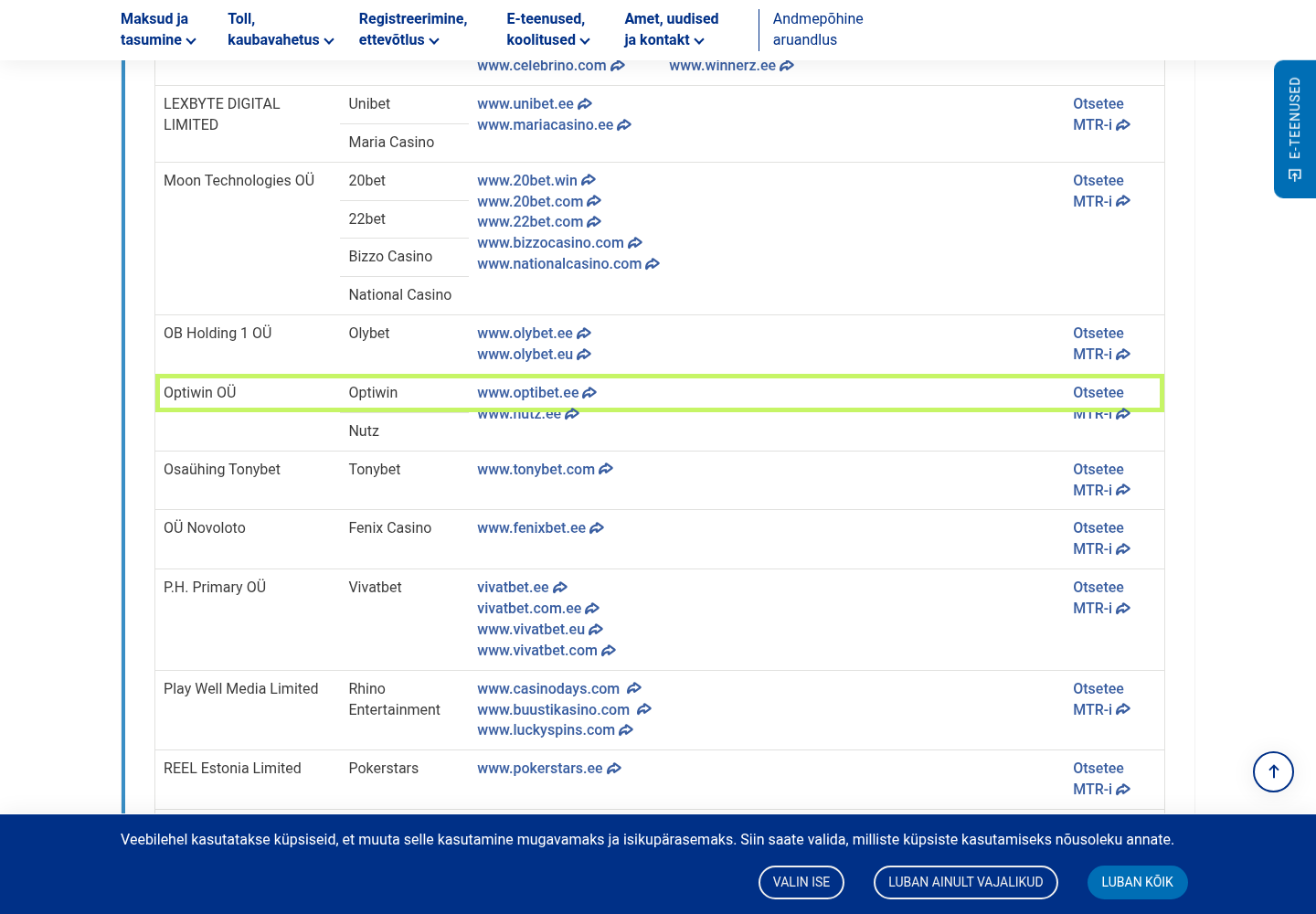Open www.casinodays.com link
This screenshot has width=1316, height=914.
pos(559,689)
